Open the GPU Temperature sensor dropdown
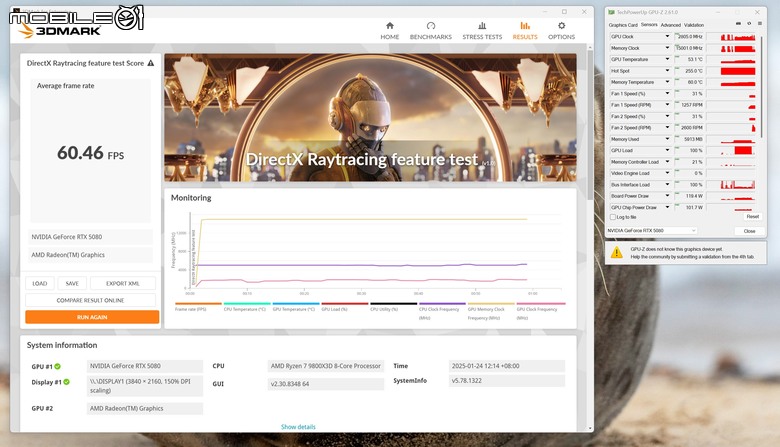Viewport: 780px width, 447px height. coord(667,60)
